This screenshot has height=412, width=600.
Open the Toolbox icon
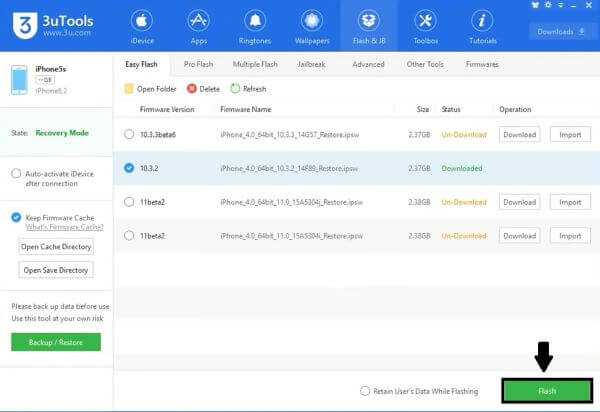[425, 22]
